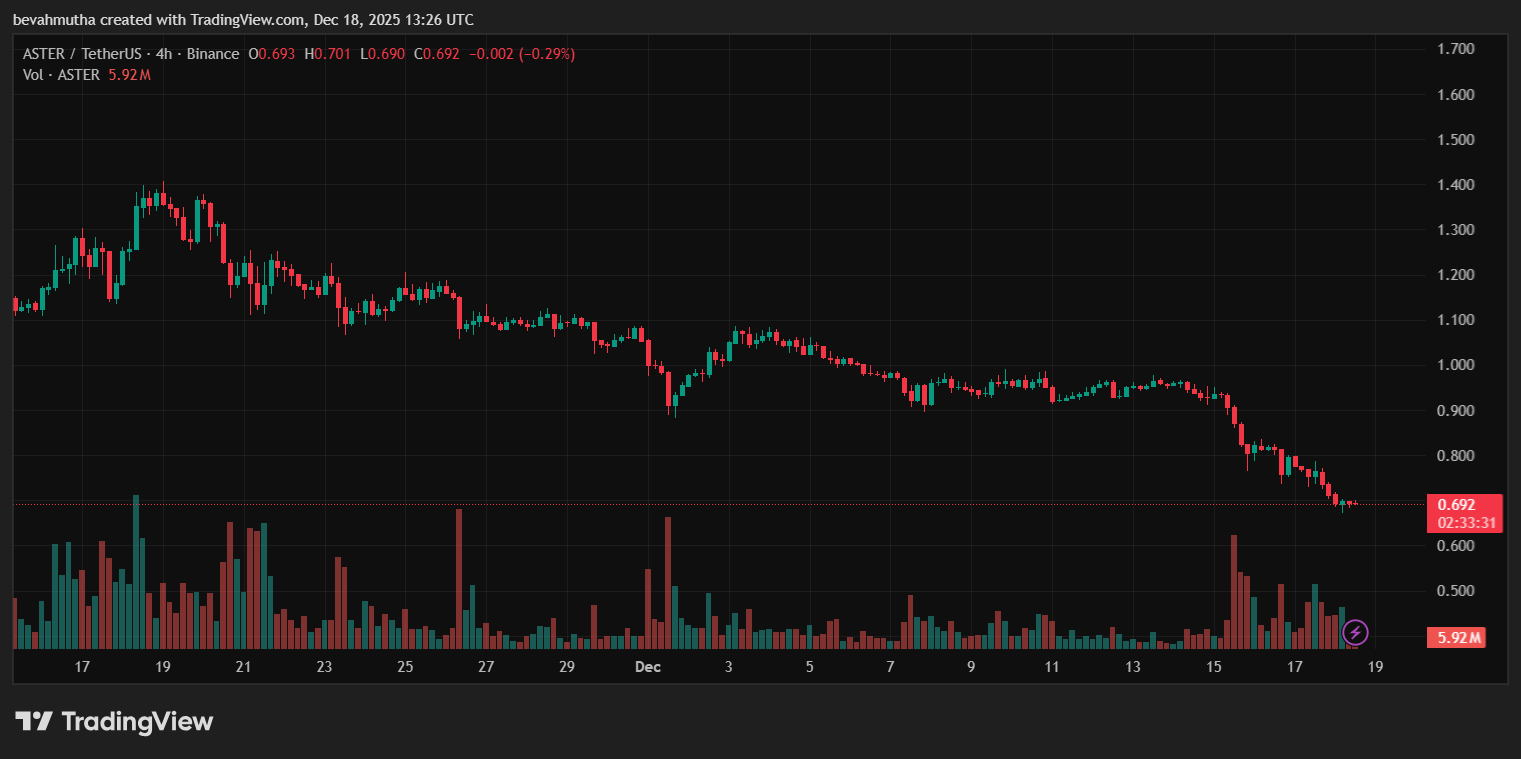The image size is (1521, 759).
Task: Select the 11 date label on time axis
Action: (x=1052, y=667)
